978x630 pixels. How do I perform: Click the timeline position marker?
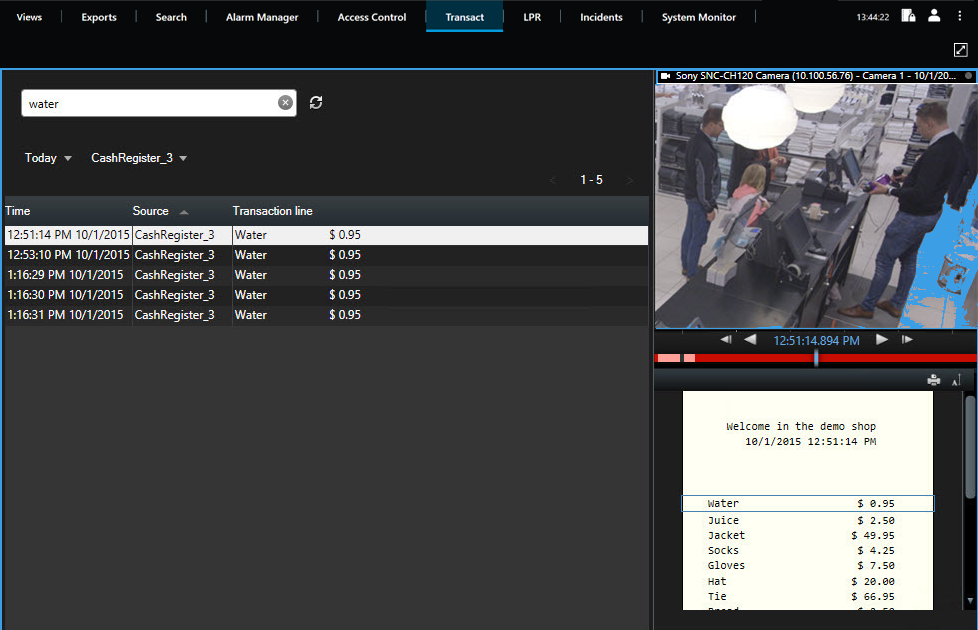coord(816,357)
